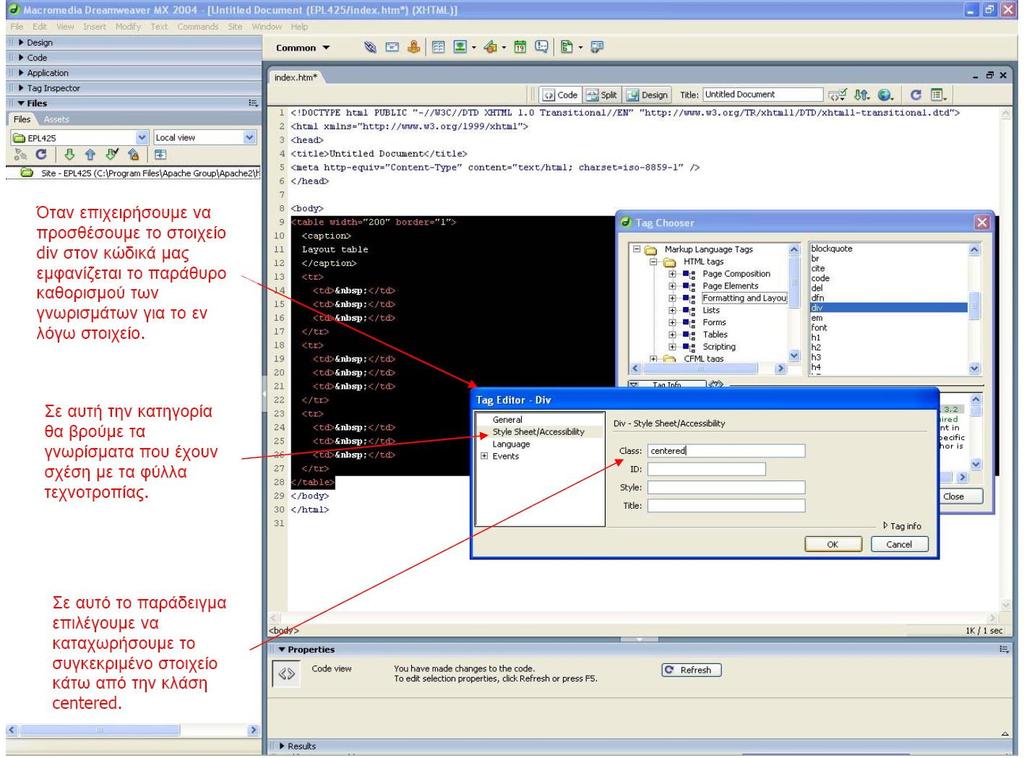This screenshot has height=758, width=1024.
Task: Click the Refresh button in the Properties panel
Action: click(x=691, y=671)
